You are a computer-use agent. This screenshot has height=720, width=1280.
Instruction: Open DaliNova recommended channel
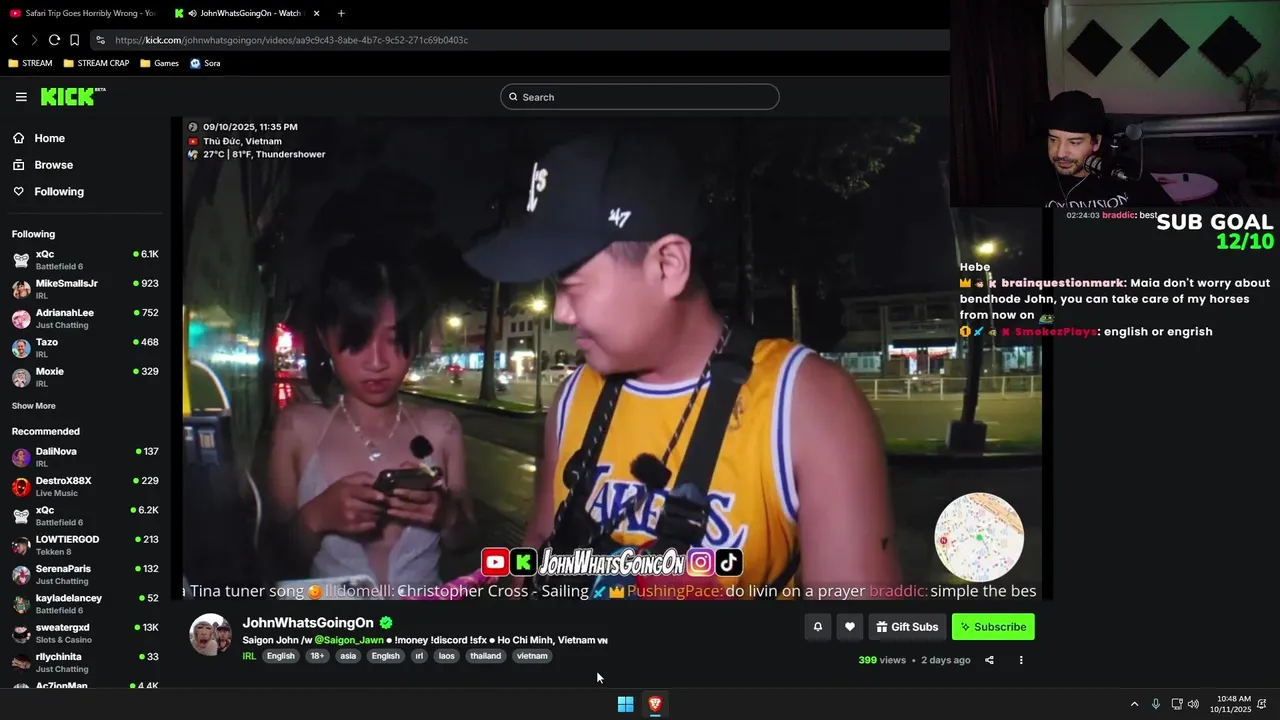pos(85,457)
